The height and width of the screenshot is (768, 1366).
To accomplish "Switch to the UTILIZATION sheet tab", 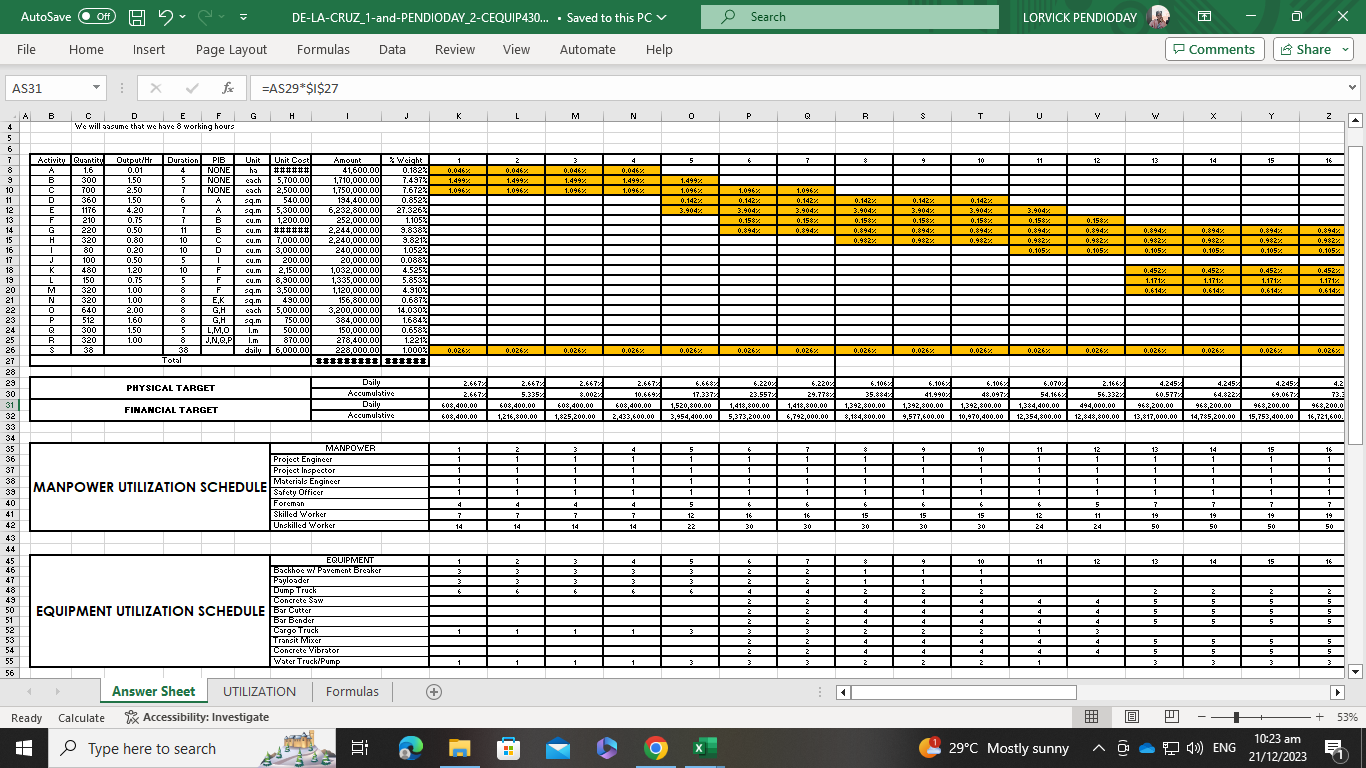I will (x=259, y=691).
